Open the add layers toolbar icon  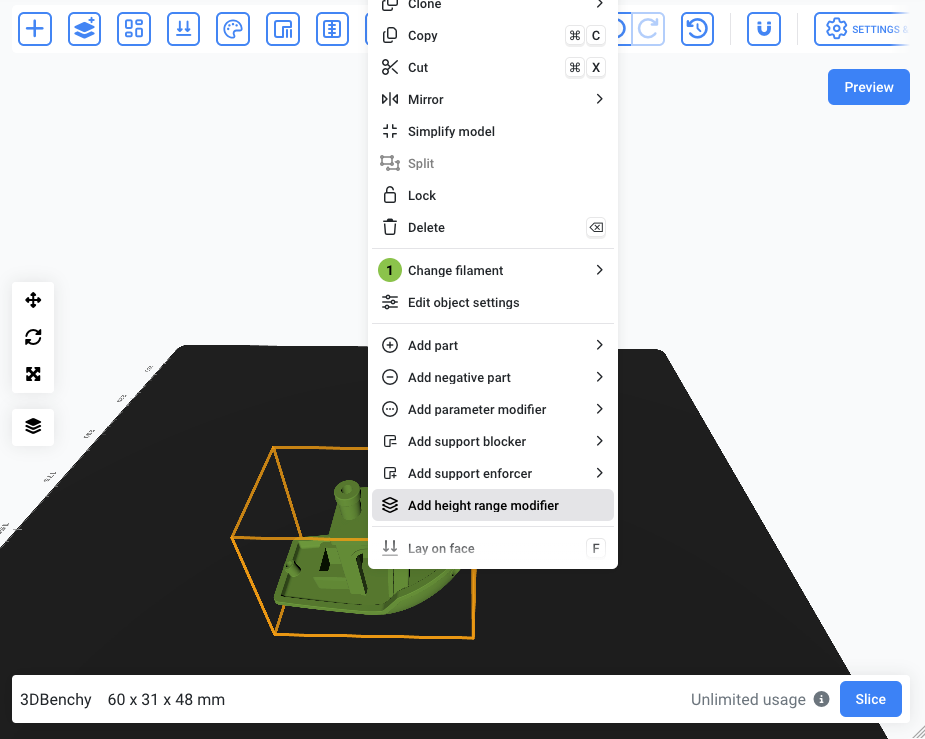[x=84, y=29]
